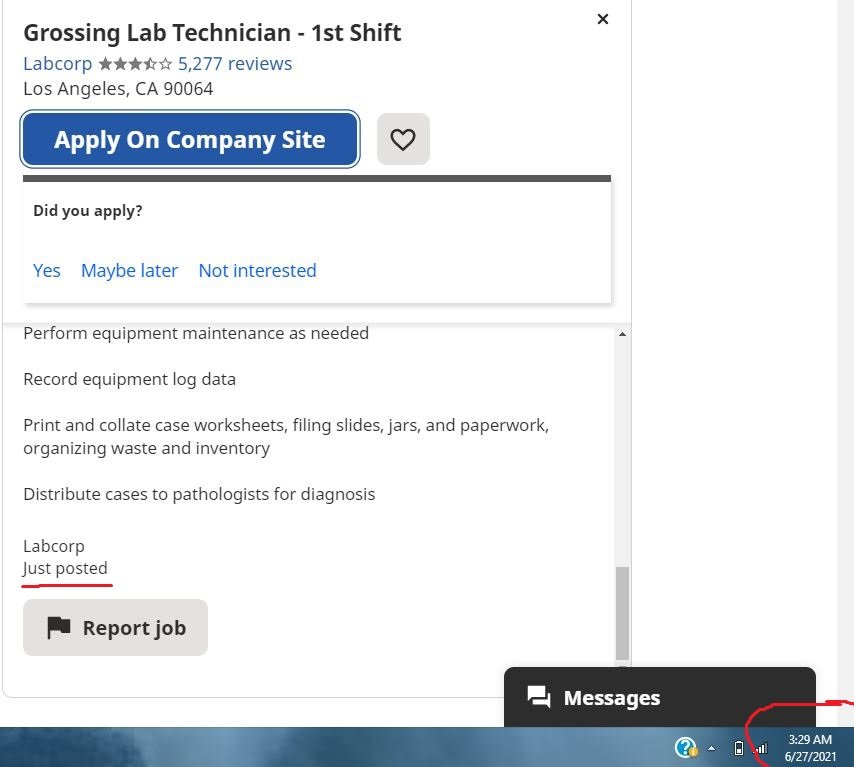Image resolution: width=854 pixels, height=767 pixels.
Task: Open the help icon in system tray
Action: coord(685,747)
